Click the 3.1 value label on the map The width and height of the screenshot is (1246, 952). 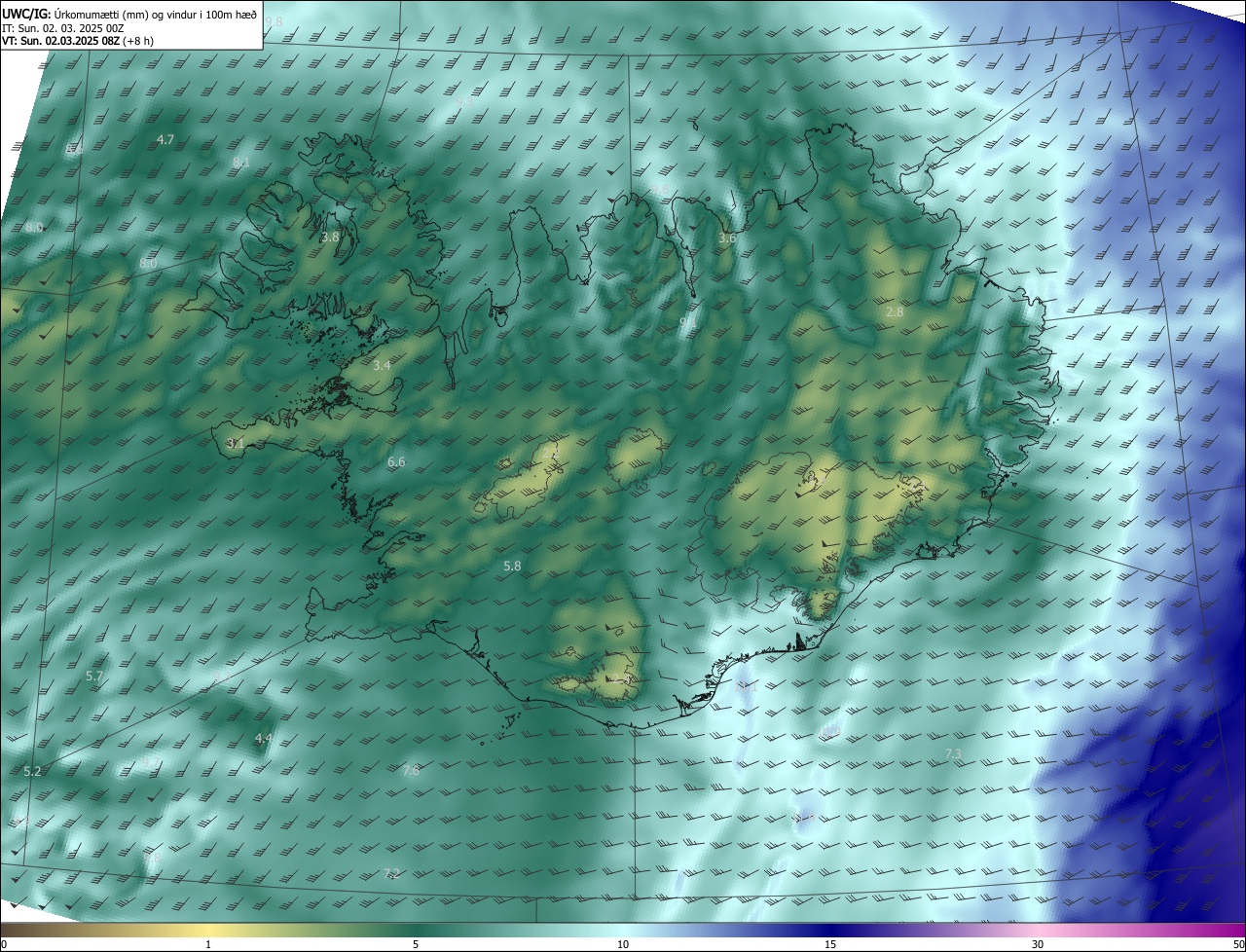(235, 443)
